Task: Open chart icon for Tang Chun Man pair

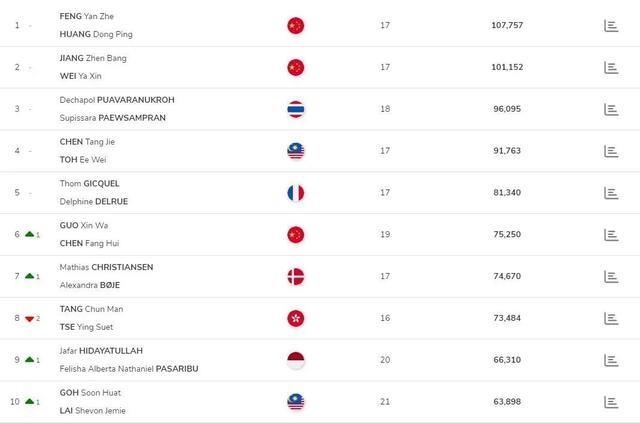Action: (x=611, y=318)
